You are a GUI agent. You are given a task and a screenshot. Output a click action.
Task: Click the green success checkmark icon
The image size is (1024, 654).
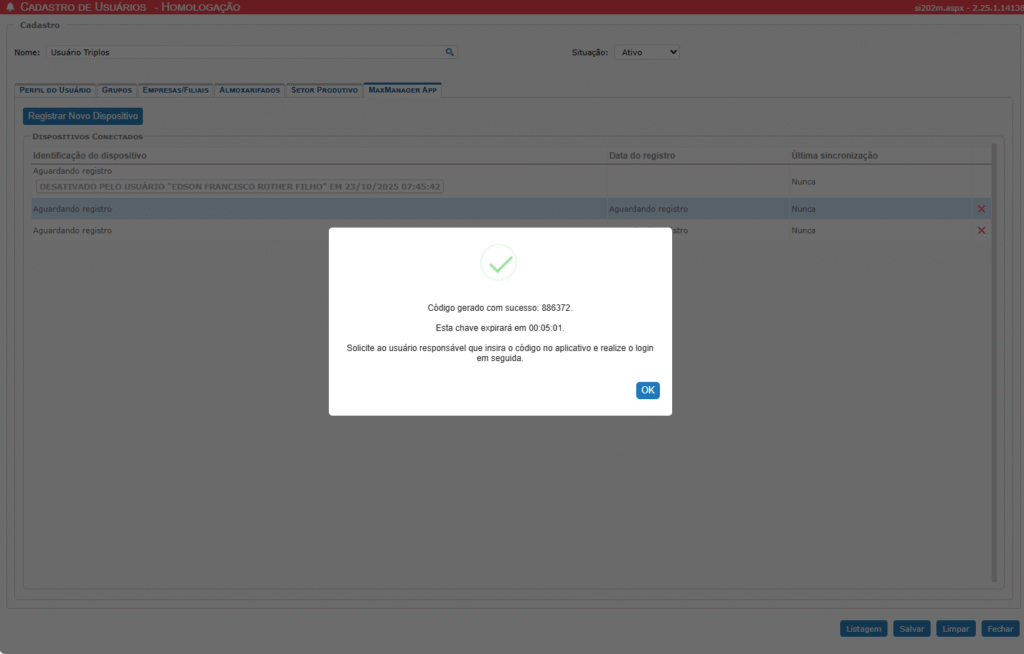pos(499,263)
